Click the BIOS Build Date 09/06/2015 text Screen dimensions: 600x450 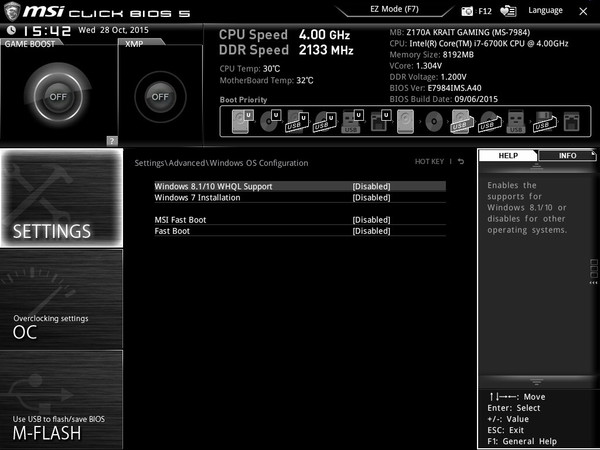443,99
